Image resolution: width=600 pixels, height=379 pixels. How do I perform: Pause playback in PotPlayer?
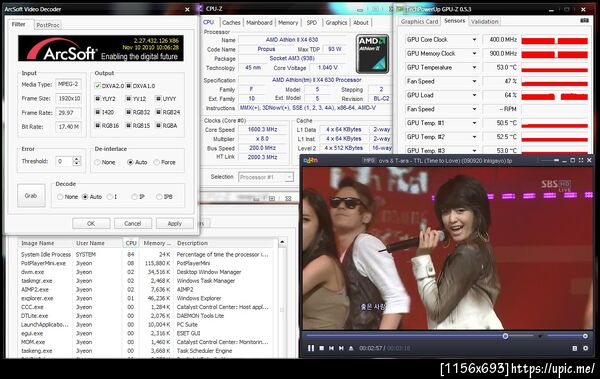pyautogui.click(x=311, y=348)
